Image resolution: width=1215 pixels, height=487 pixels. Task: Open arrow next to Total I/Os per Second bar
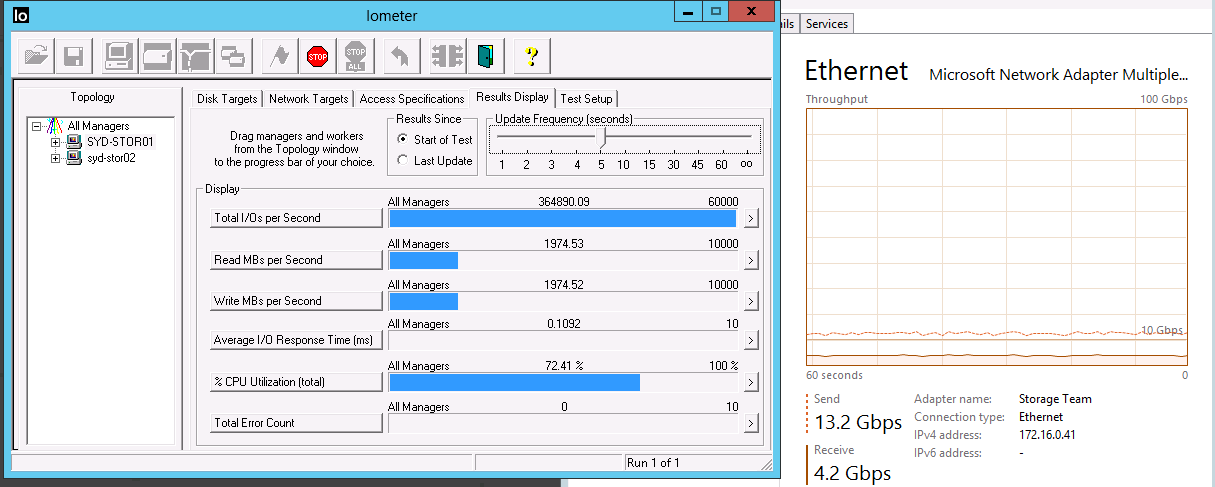pyautogui.click(x=752, y=218)
